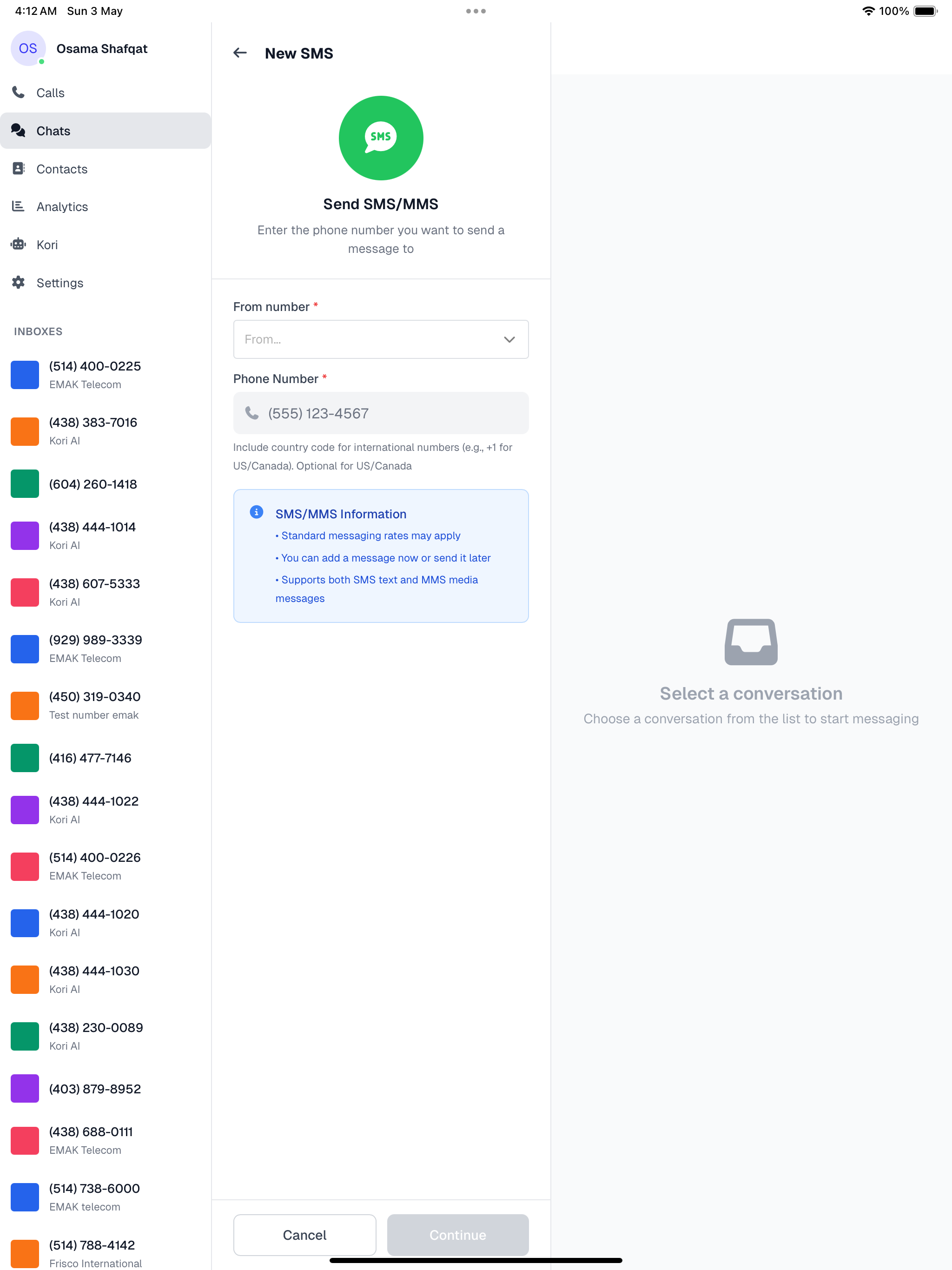Select the red swatch for (514) 400-0226

coord(25,867)
